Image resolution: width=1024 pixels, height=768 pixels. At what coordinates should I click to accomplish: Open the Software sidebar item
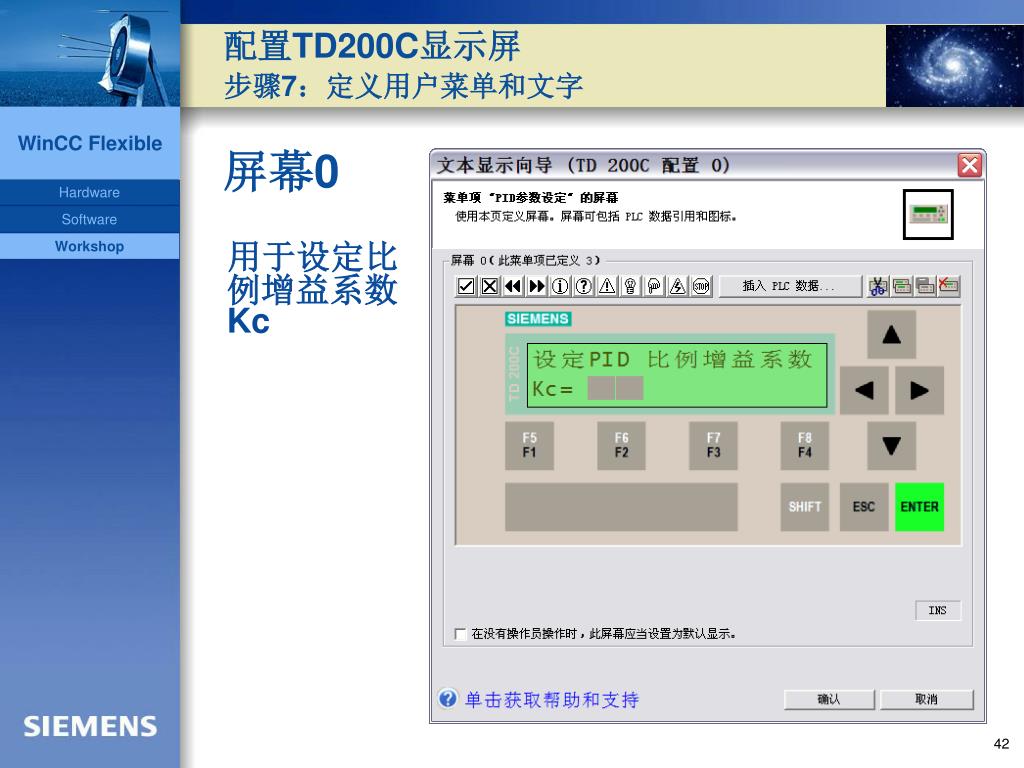tap(89, 219)
